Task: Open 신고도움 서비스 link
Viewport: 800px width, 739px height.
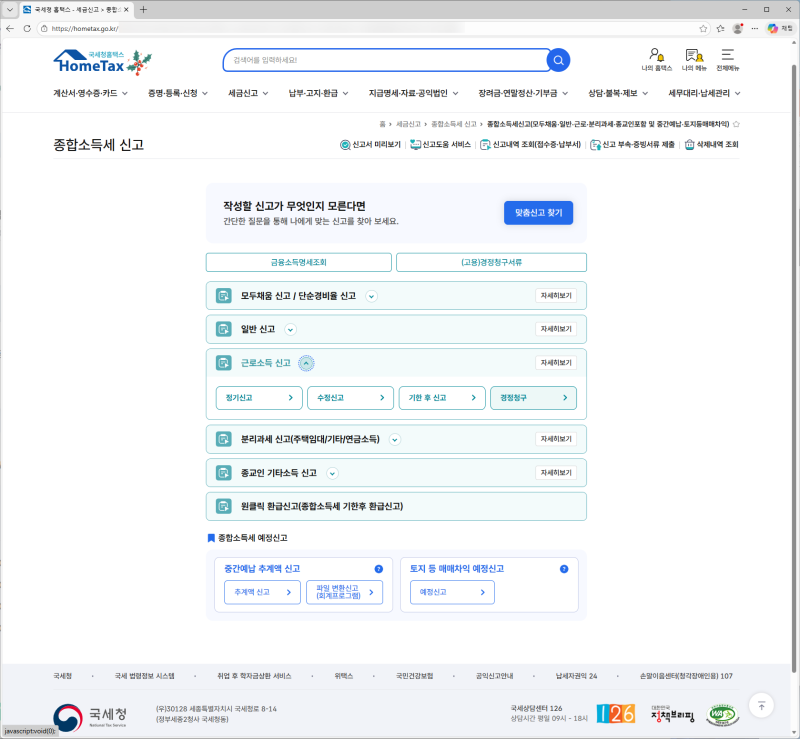Action: pyautogui.click(x=440, y=145)
